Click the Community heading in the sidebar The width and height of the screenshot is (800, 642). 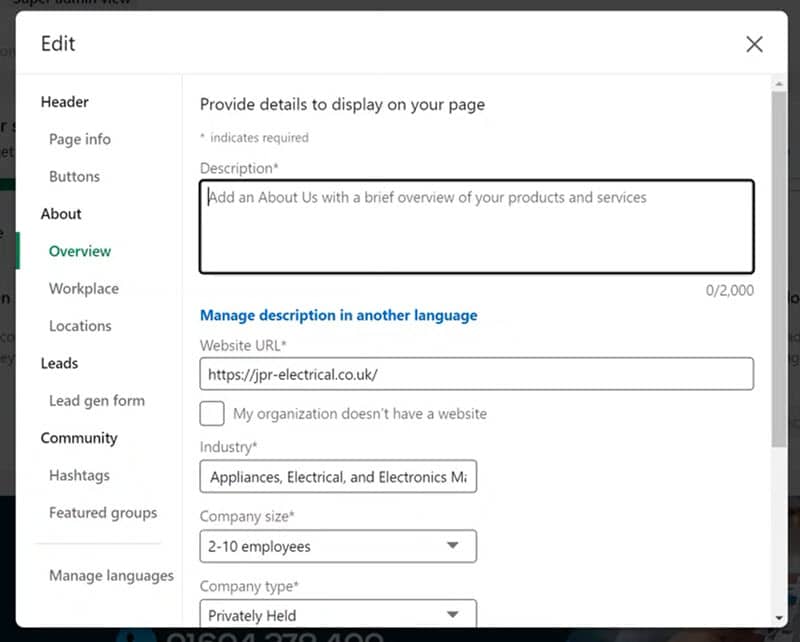(x=79, y=438)
